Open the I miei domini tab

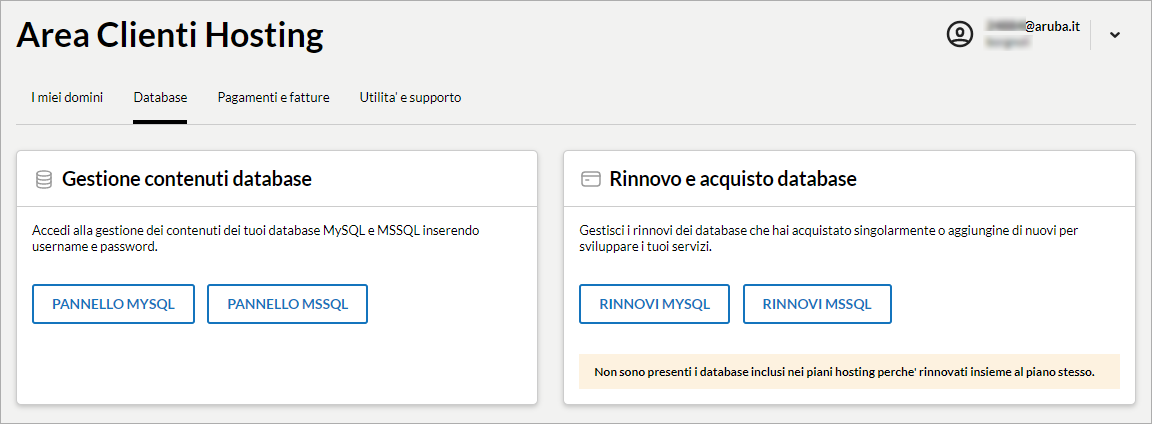[67, 97]
